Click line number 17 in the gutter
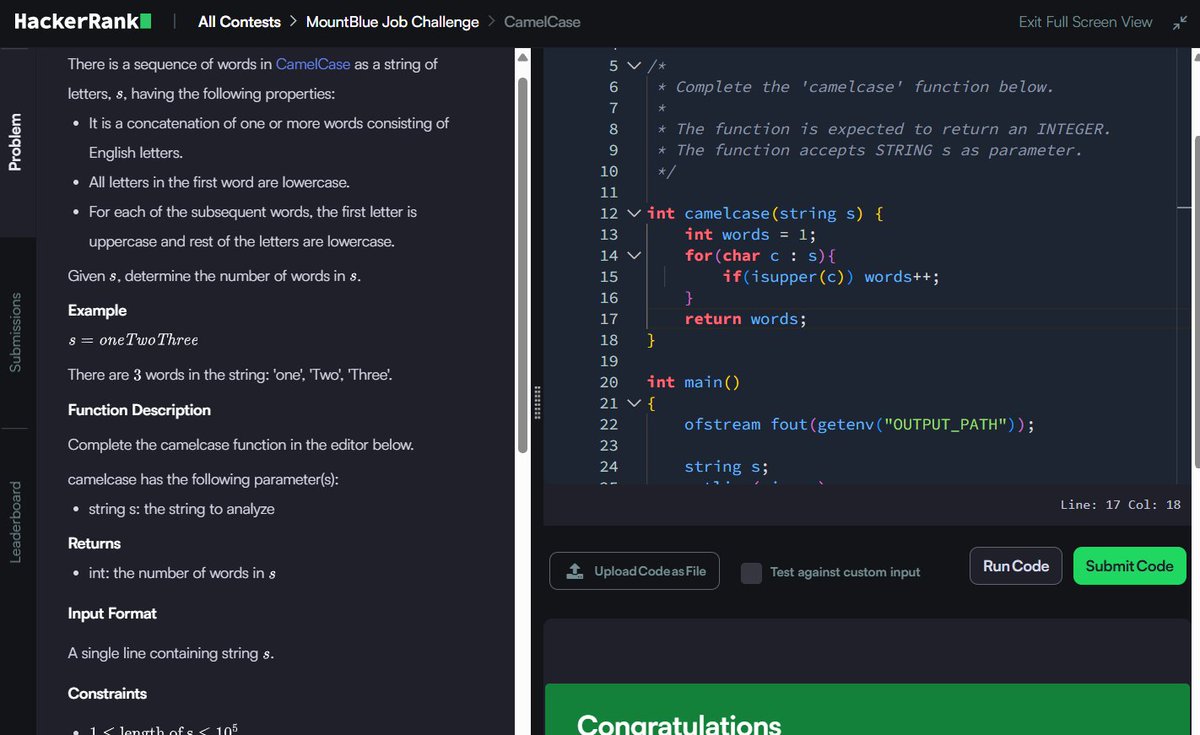This screenshot has width=1200, height=735. (609, 319)
